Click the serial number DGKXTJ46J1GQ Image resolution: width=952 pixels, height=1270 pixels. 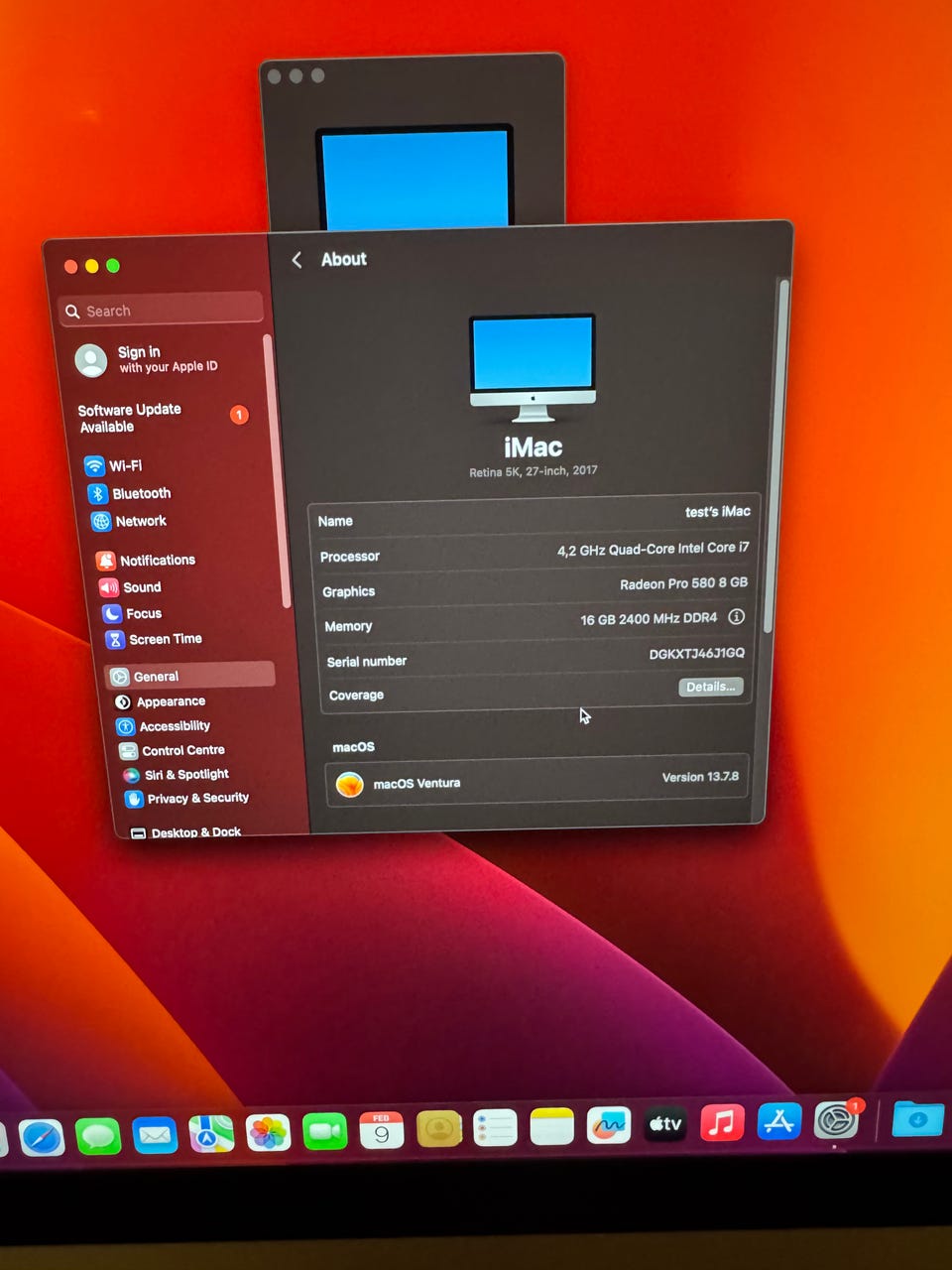click(x=697, y=653)
